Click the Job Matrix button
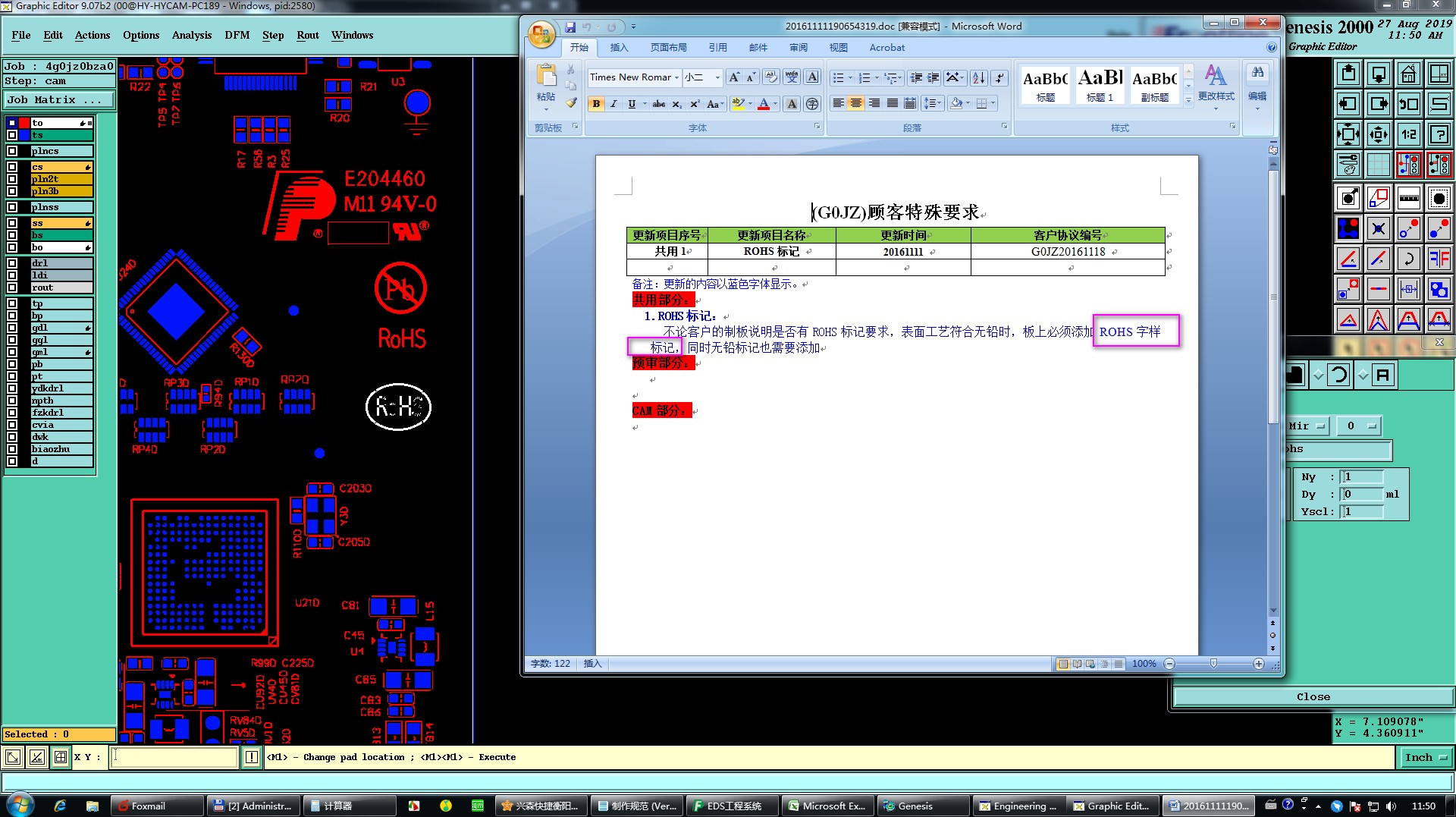1456x817 pixels. 58,99
